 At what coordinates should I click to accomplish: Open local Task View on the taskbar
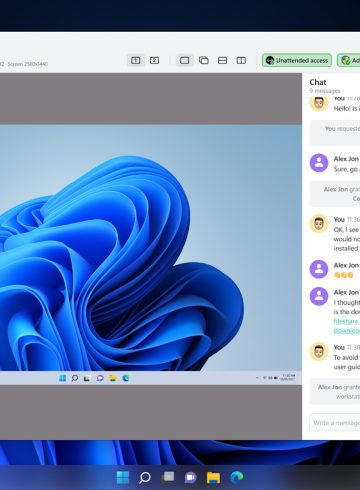click(x=168, y=477)
